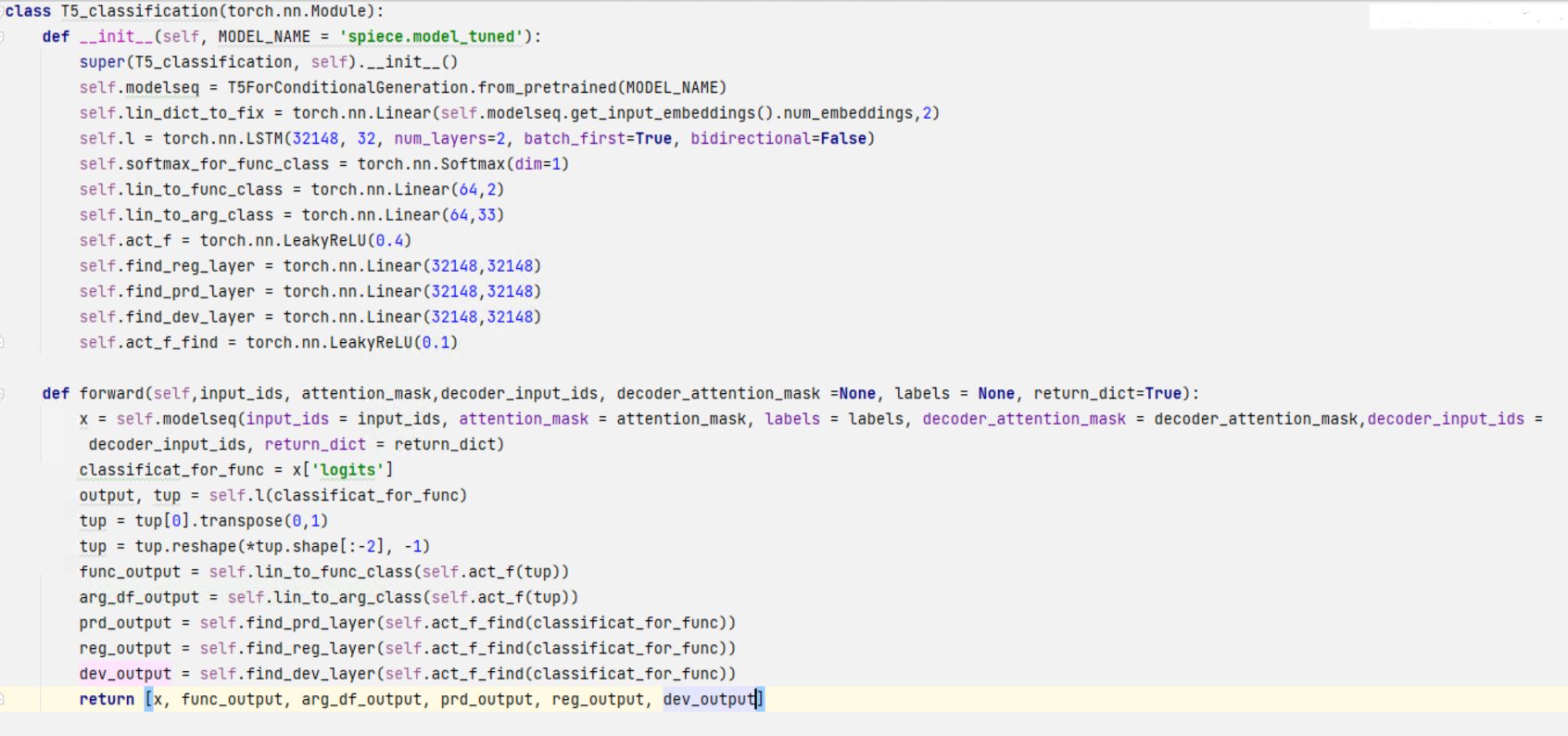Image resolution: width=1568 pixels, height=736 pixels.
Task: Click the bidirectional=False argument
Action: [778, 139]
